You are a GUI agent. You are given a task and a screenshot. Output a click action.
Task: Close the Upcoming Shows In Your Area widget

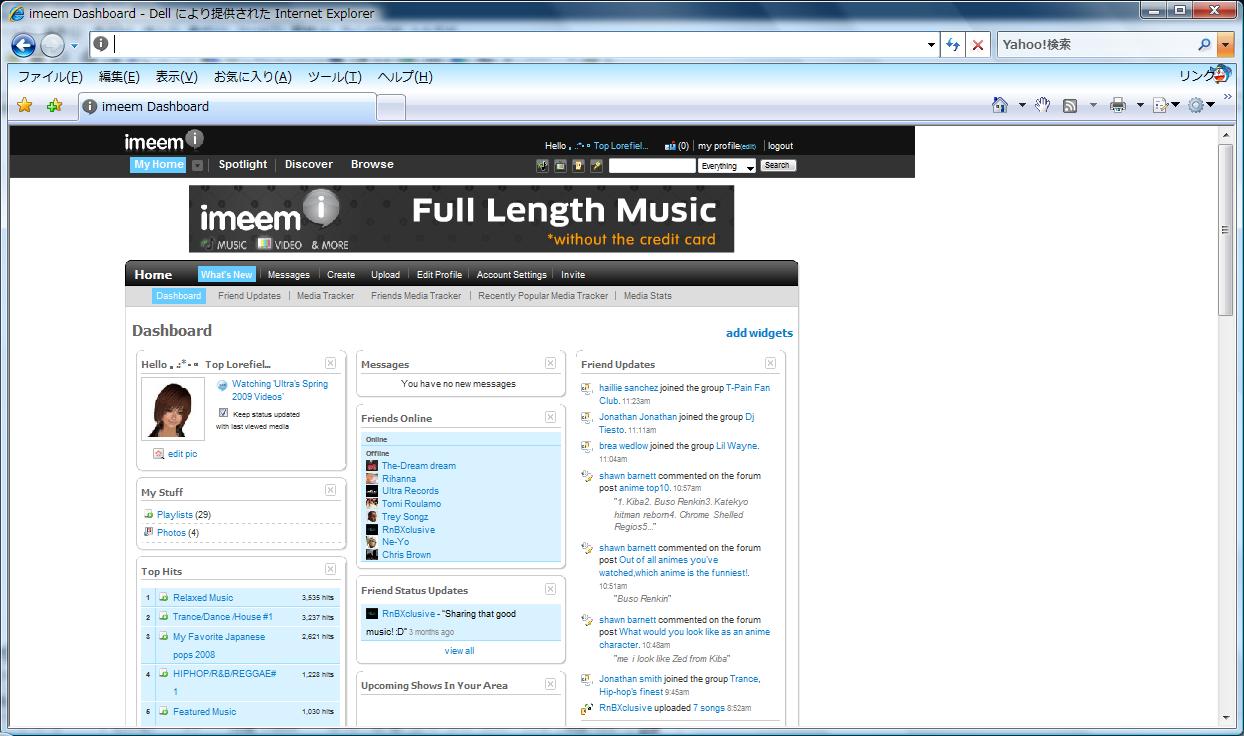(x=550, y=684)
